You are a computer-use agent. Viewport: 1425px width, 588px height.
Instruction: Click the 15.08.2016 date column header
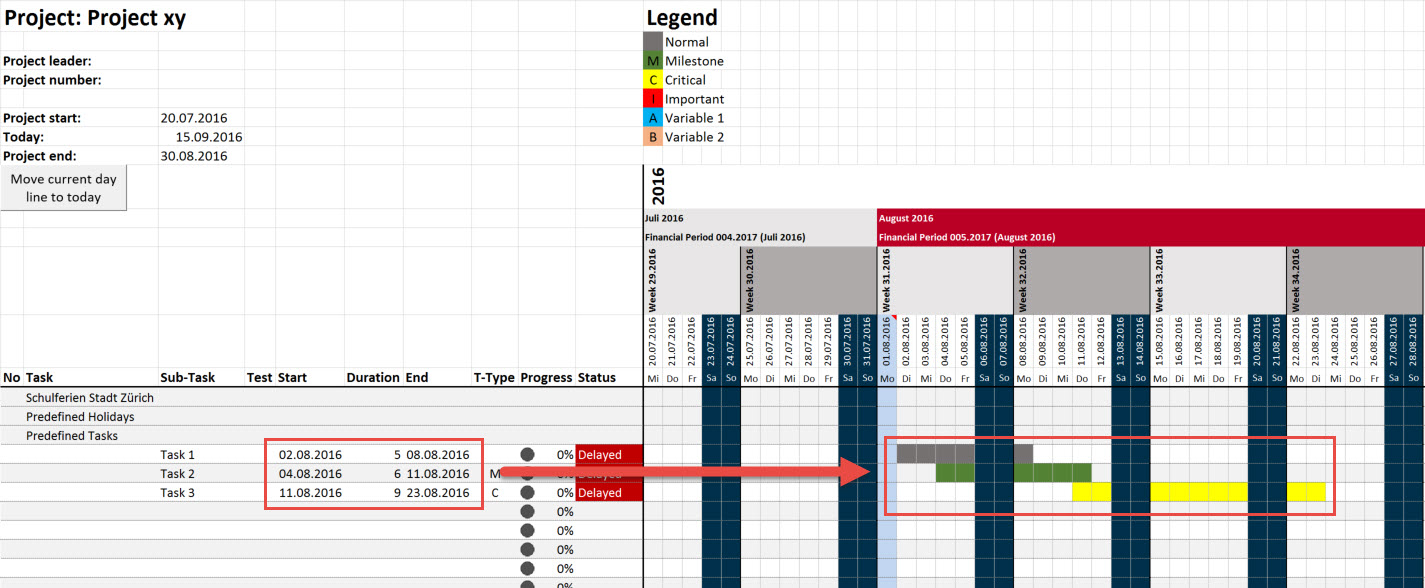click(x=1160, y=342)
